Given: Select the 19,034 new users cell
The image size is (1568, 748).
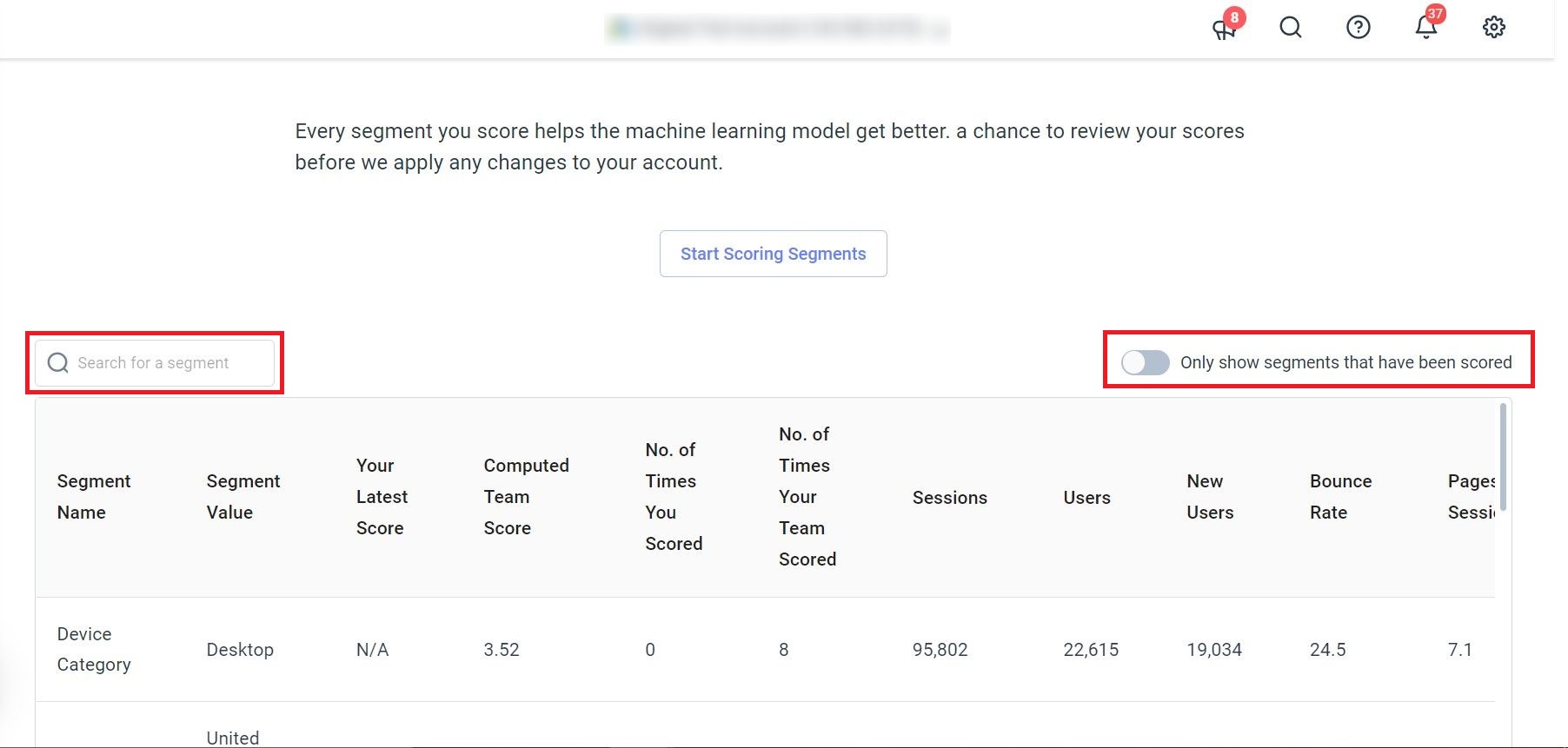Looking at the screenshot, I should (x=1214, y=650).
